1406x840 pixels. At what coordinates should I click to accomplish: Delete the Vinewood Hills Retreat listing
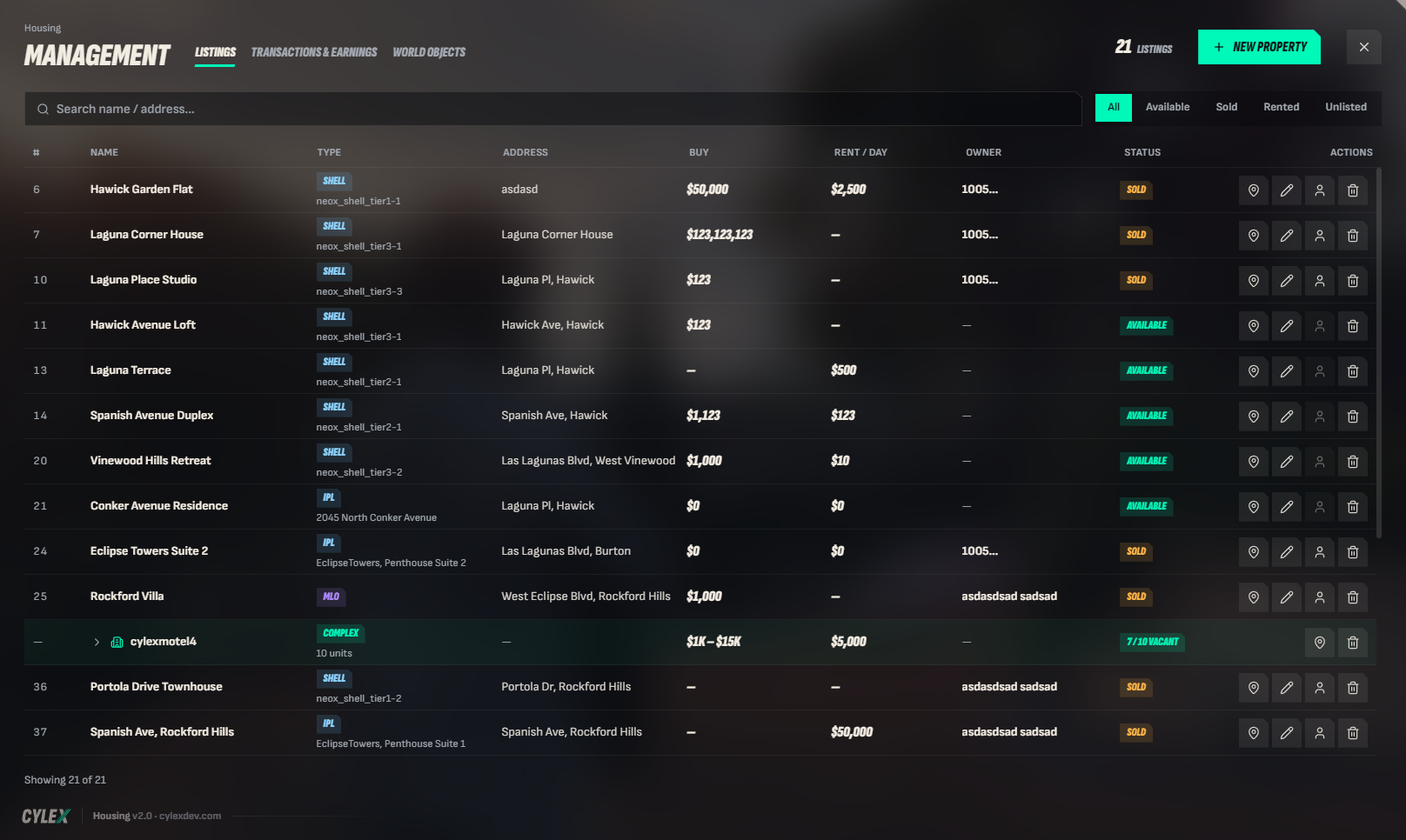[x=1353, y=462]
